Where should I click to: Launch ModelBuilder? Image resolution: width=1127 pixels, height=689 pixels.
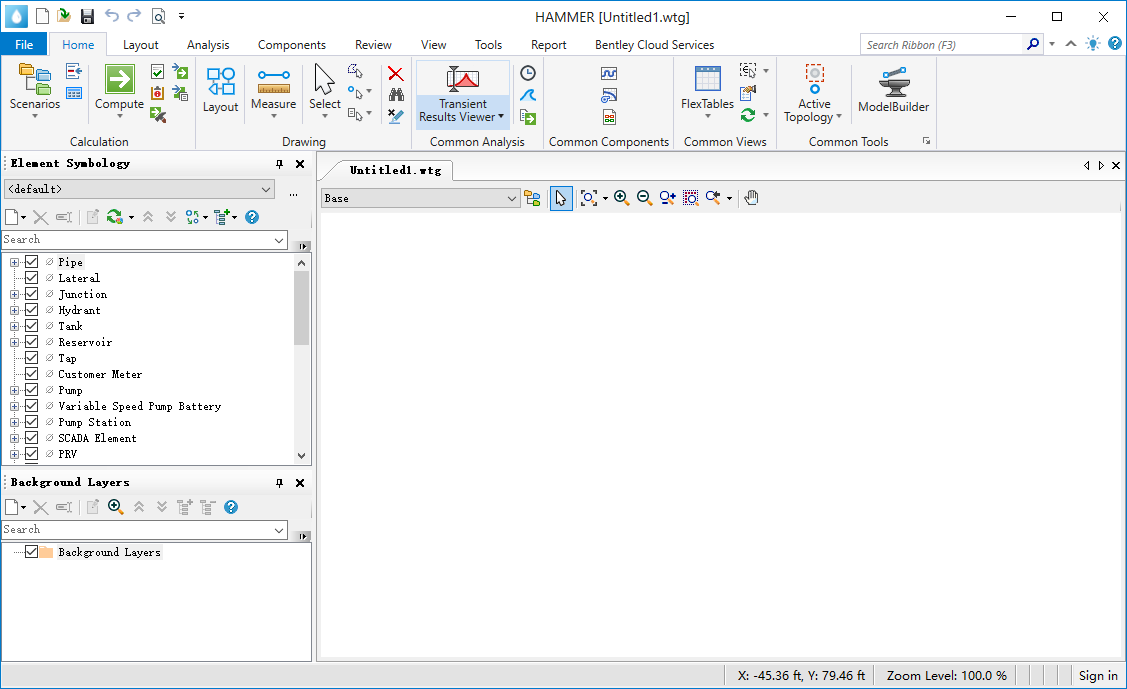[x=893, y=90]
